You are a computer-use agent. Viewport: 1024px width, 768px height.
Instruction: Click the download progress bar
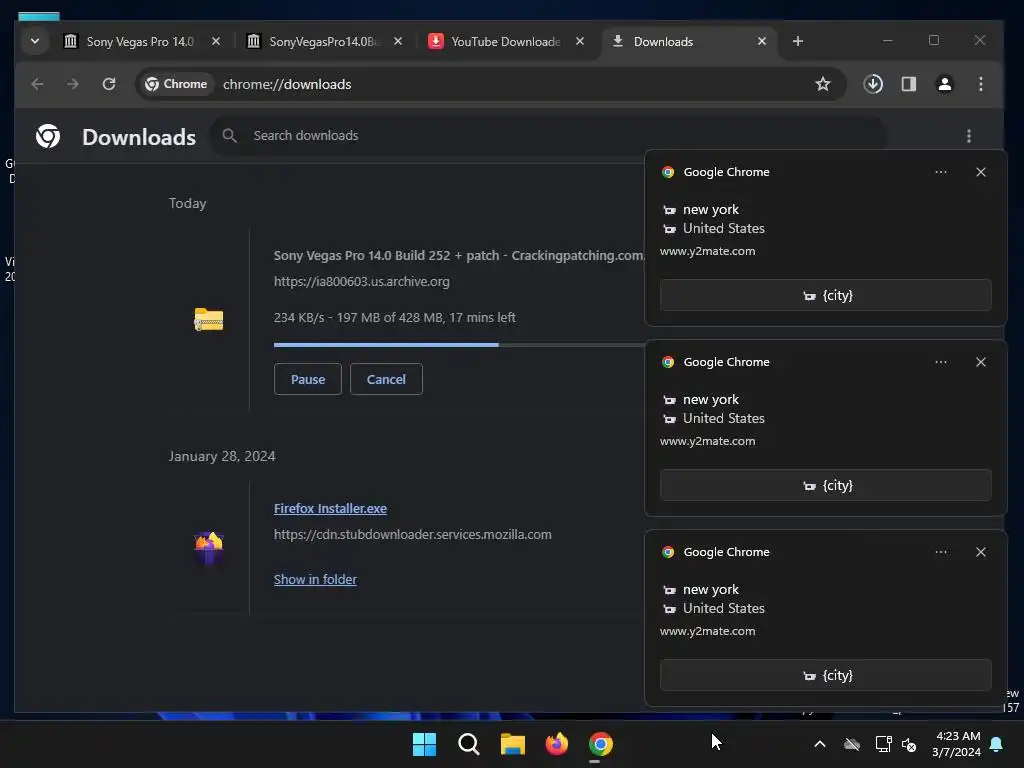point(459,345)
